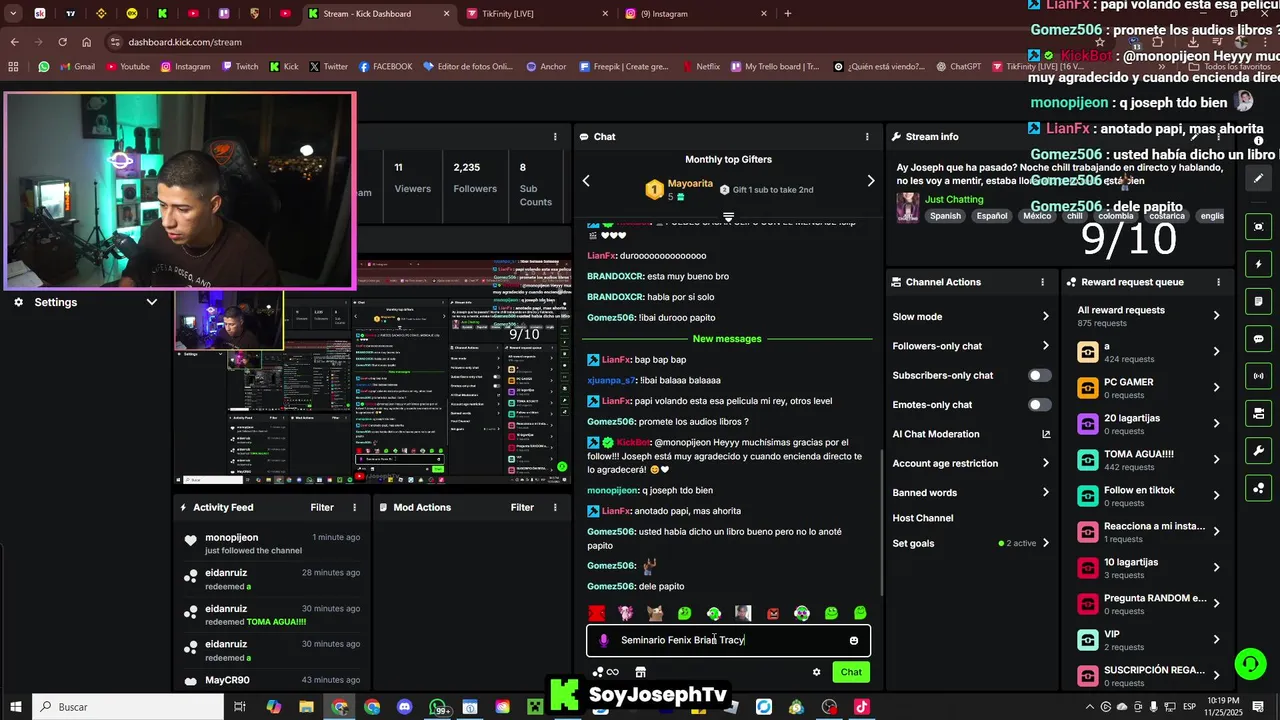The height and width of the screenshot is (720, 1280).
Task: Open AI Chat Moderation stats icon
Action: (1046, 434)
